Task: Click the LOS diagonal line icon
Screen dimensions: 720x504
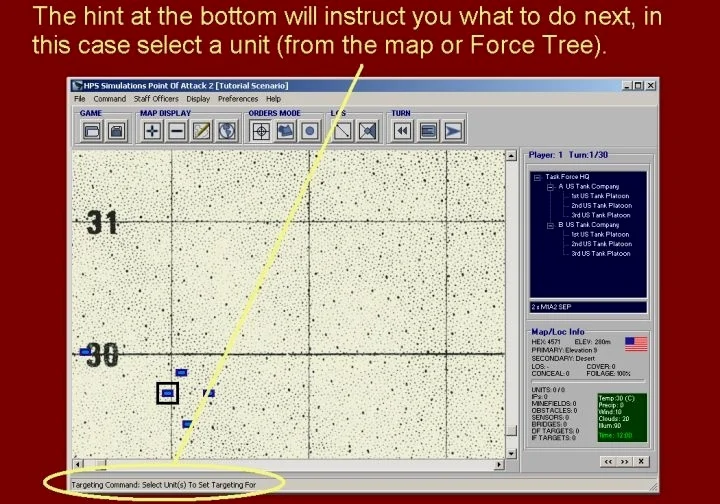Action: click(343, 131)
